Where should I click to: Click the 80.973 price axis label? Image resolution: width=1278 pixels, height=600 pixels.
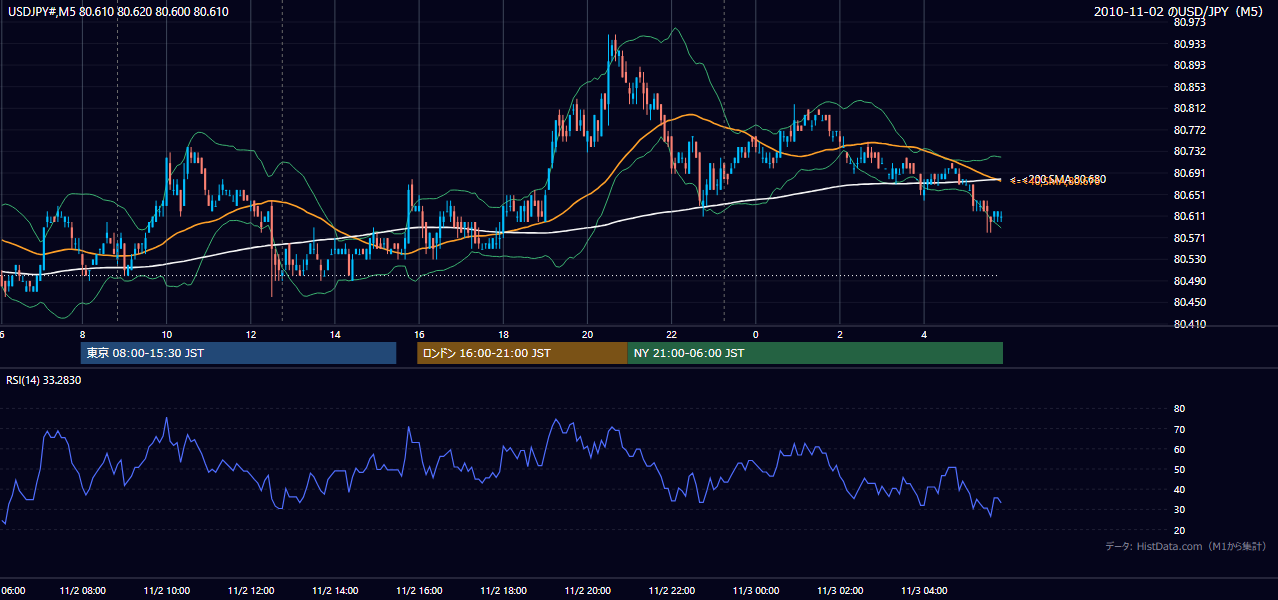pos(1190,22)
